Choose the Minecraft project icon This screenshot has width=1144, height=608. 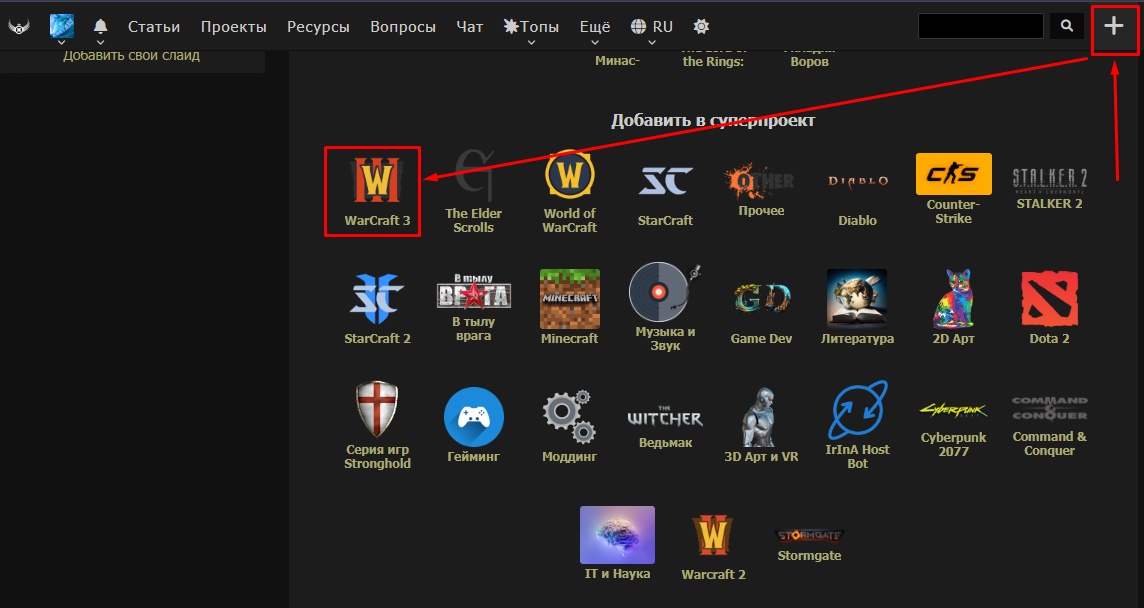coord(570,299)
